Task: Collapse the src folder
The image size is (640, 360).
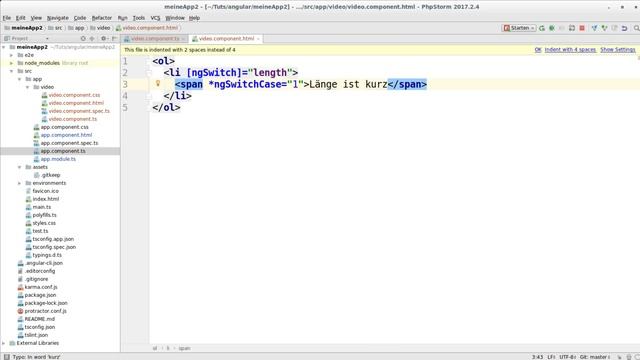Action: click(11, 71)
